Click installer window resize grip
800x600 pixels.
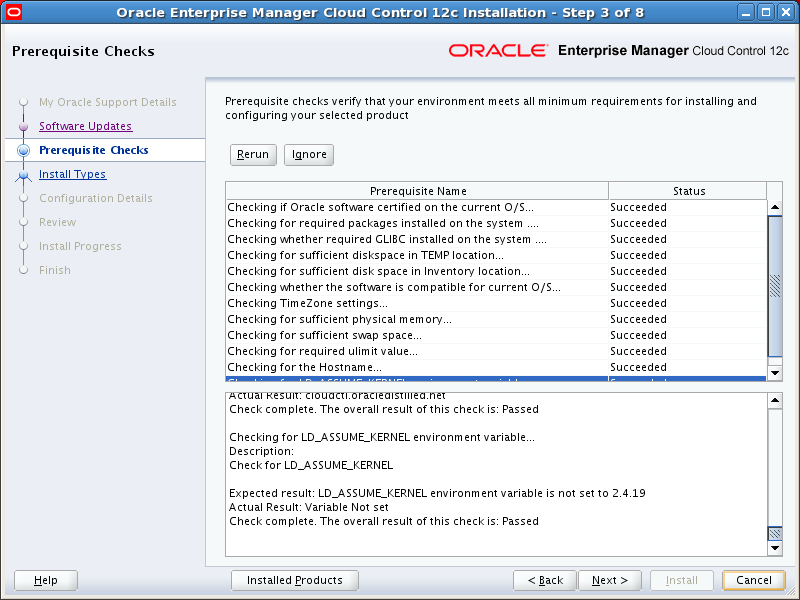[x=792, y=593]
